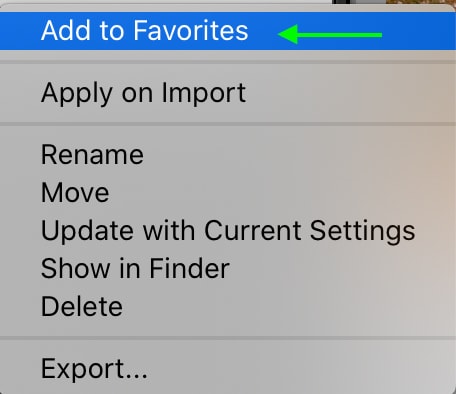This screenshot has height=394, width=456.
Task: Click the green arrow annotation
Action: 330,35
